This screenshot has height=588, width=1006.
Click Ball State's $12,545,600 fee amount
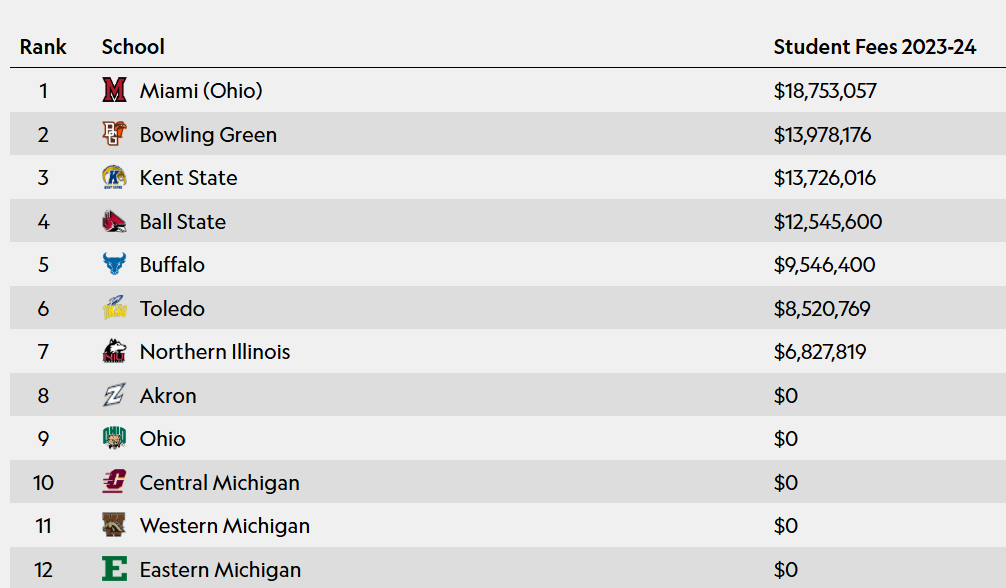tap(828, 222)
